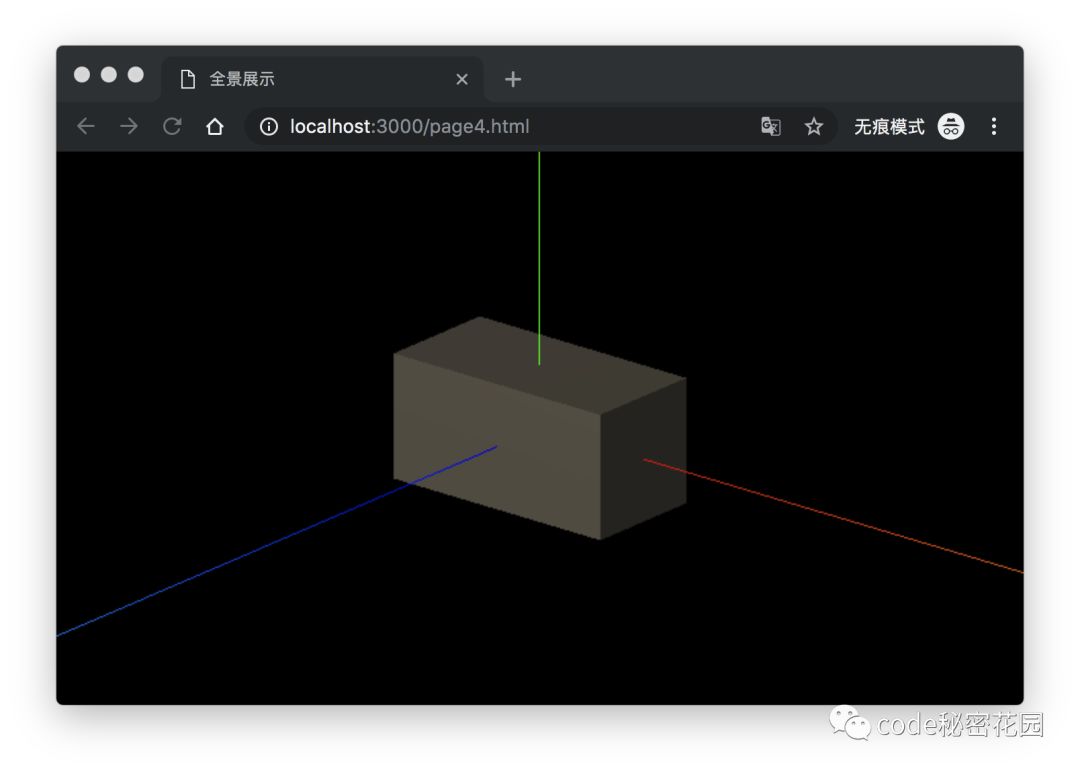The height and width of the screenshot is (772, 1080).
Task: Click the page document icon in the tab
Action: (x=187, y=80)
